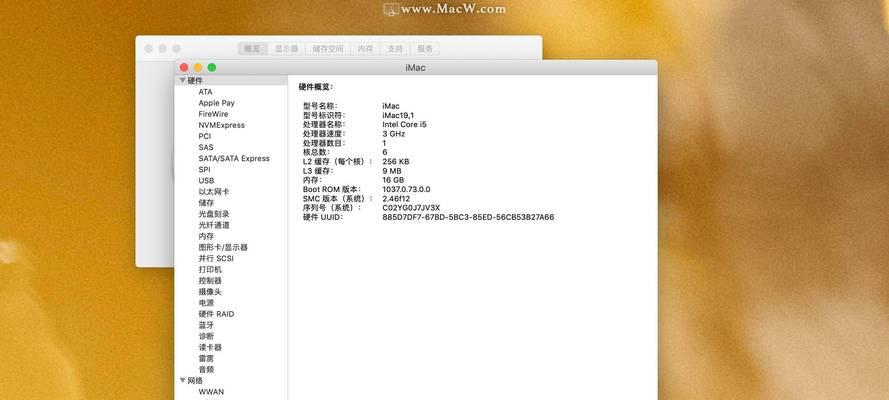
Task: Select 控制器 controller item
Action: point(210,280)
